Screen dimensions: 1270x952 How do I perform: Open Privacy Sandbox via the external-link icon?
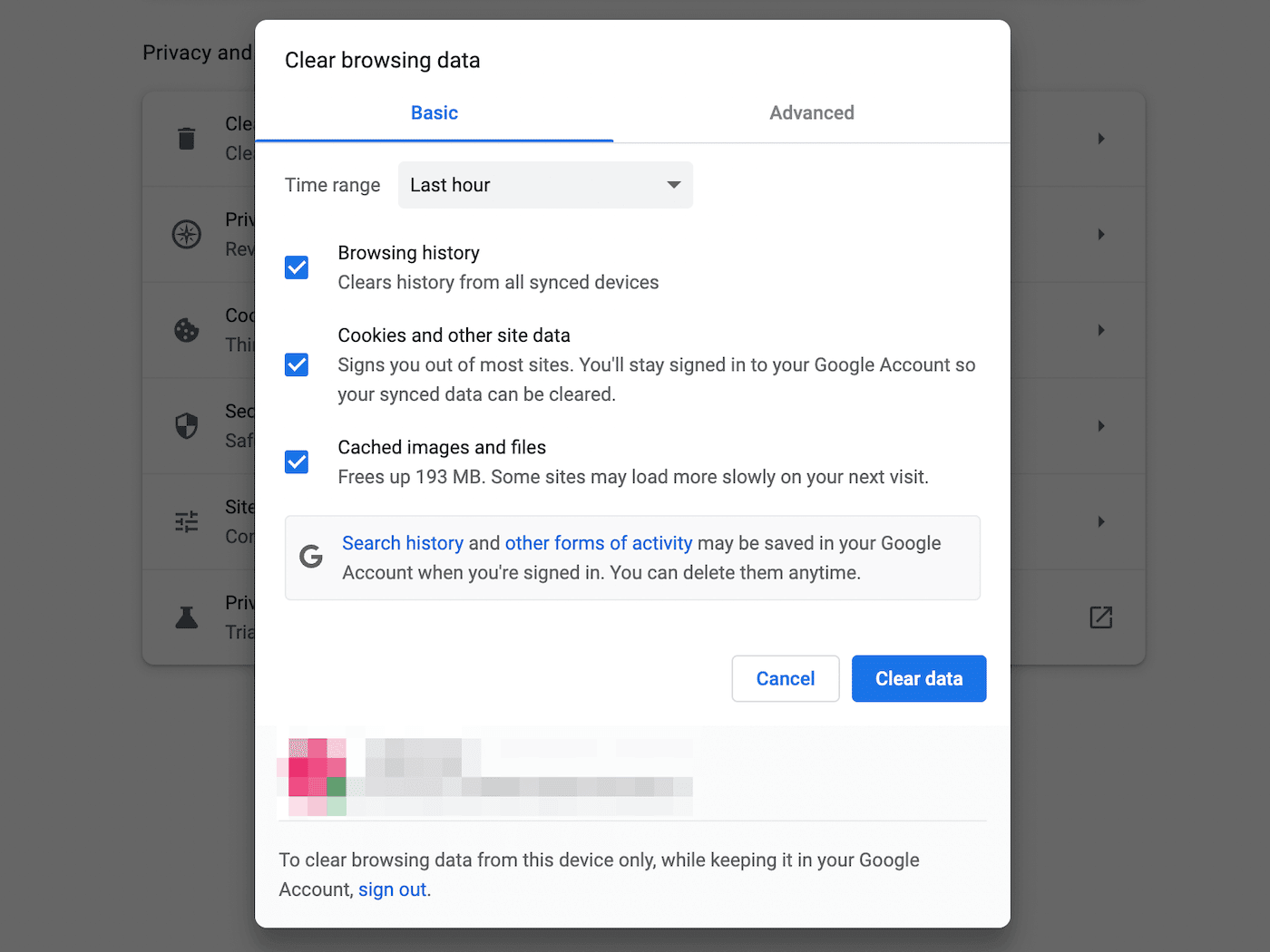1100,617
